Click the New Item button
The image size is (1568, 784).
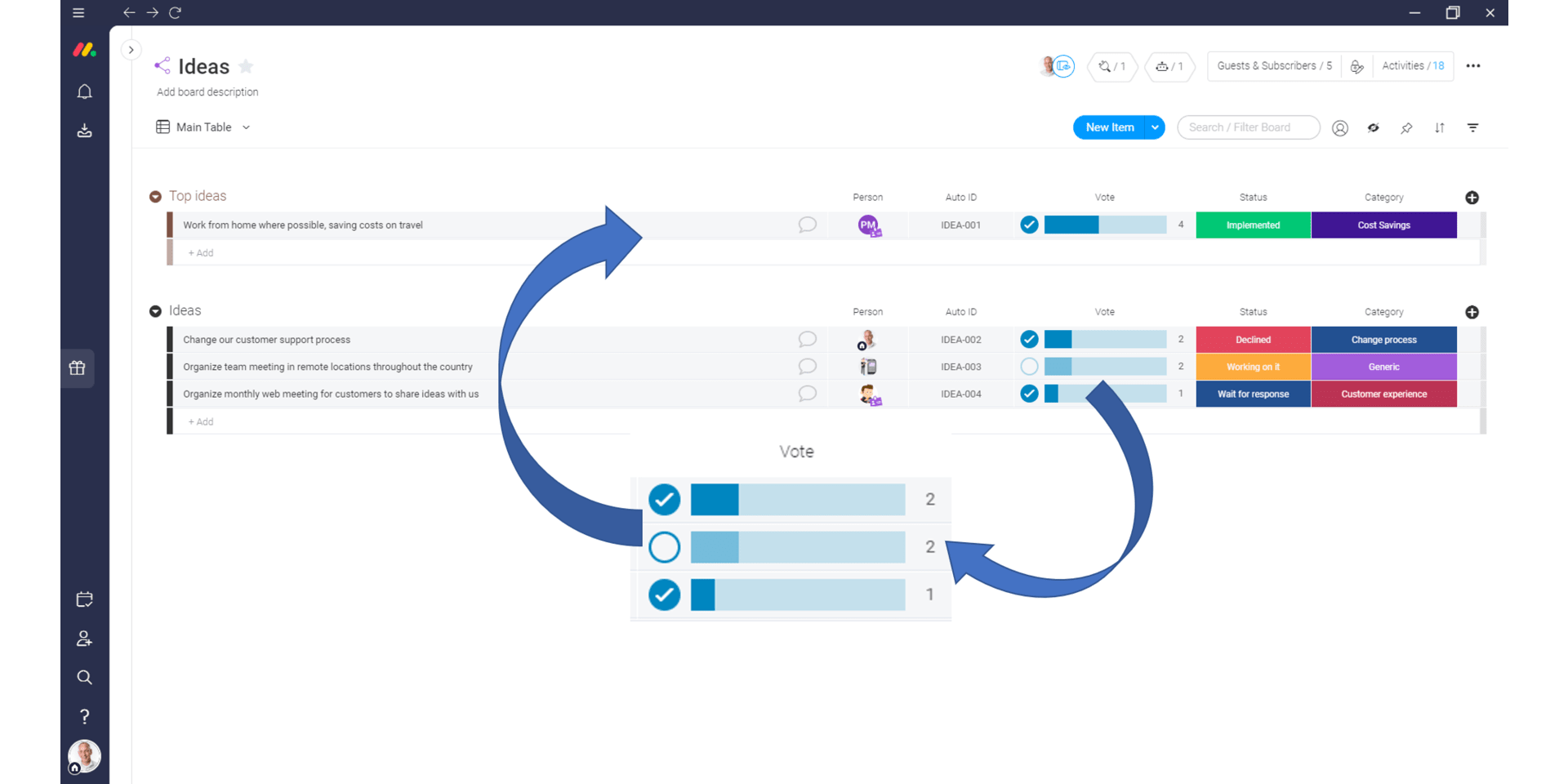coord(1109,127)
